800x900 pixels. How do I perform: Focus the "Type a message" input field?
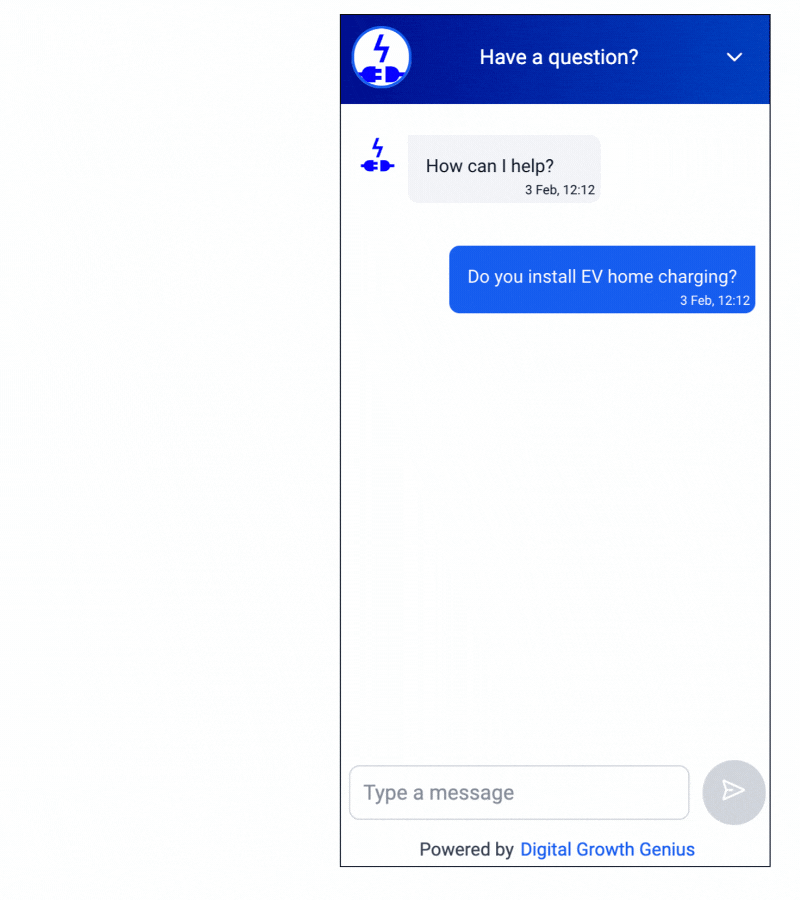[519, 792]
